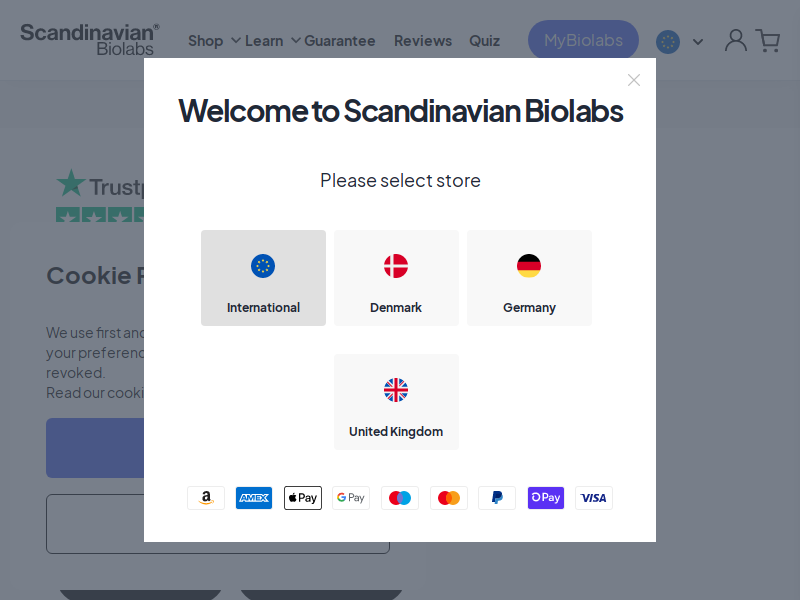This screenshot has height=600, width=800.
Task: Click the Shop Pay icon
Action: click(x=545, y=497)
